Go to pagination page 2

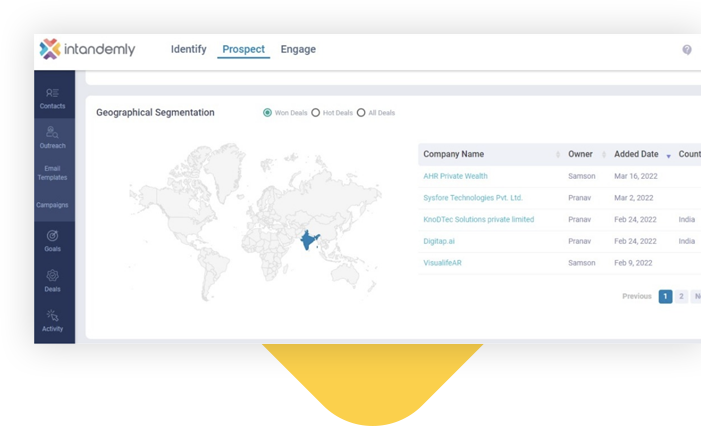point(681,296)
